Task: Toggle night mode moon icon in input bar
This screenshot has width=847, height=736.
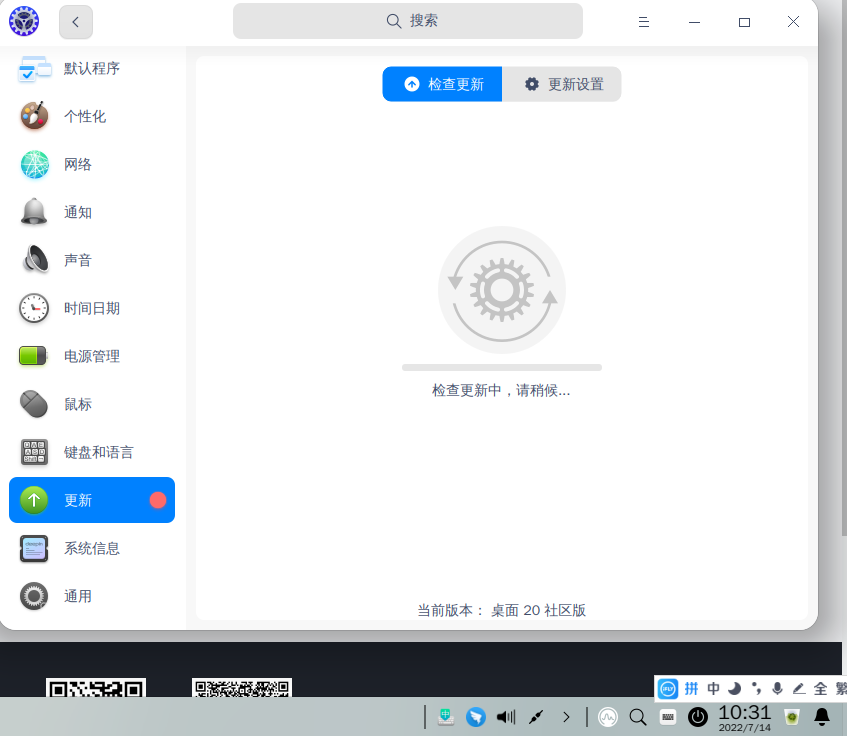Action: [733, 688]
